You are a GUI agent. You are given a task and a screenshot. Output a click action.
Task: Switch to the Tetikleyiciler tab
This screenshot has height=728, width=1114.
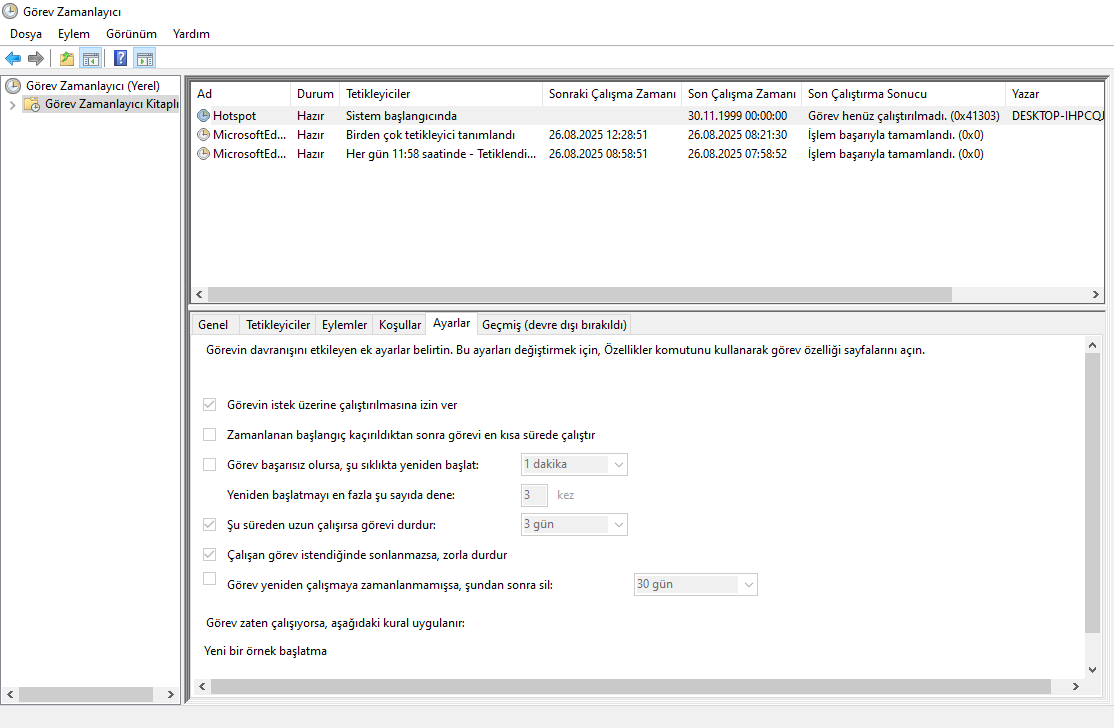[x=278, y=325]
